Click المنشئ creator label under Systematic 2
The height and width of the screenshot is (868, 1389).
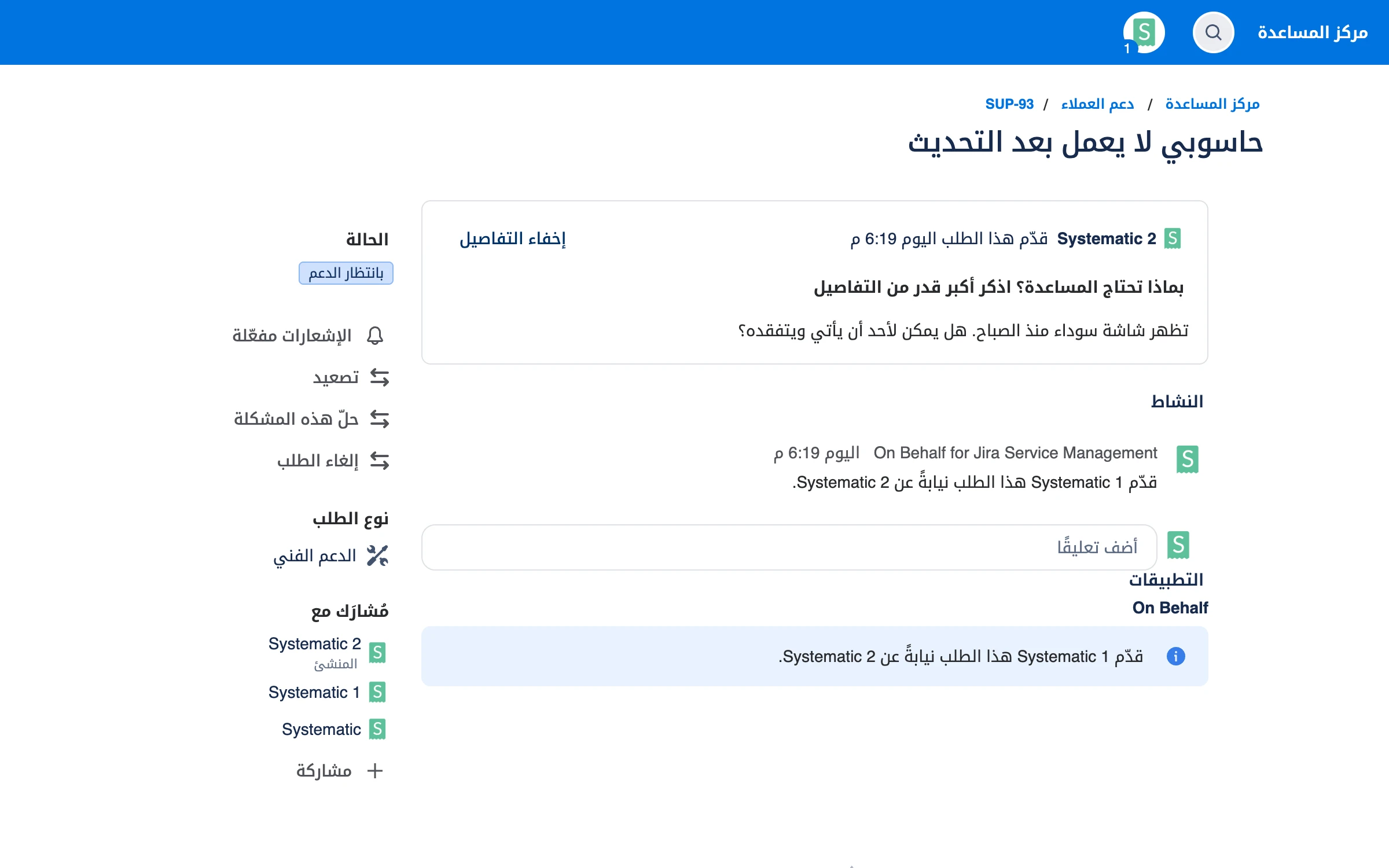pyautogui.click(x=336, y=664)
